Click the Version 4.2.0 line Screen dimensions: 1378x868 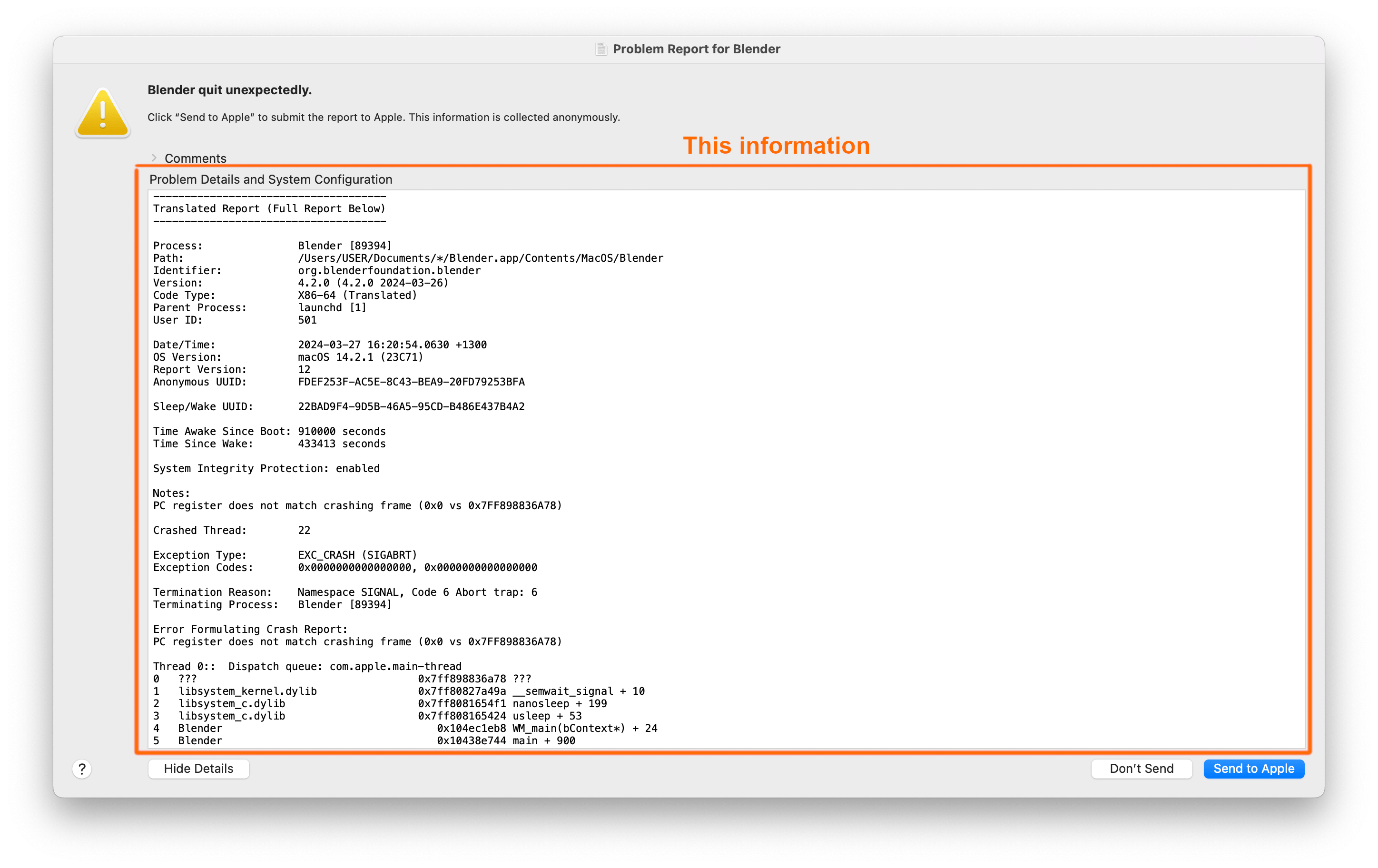pos(373,283)
